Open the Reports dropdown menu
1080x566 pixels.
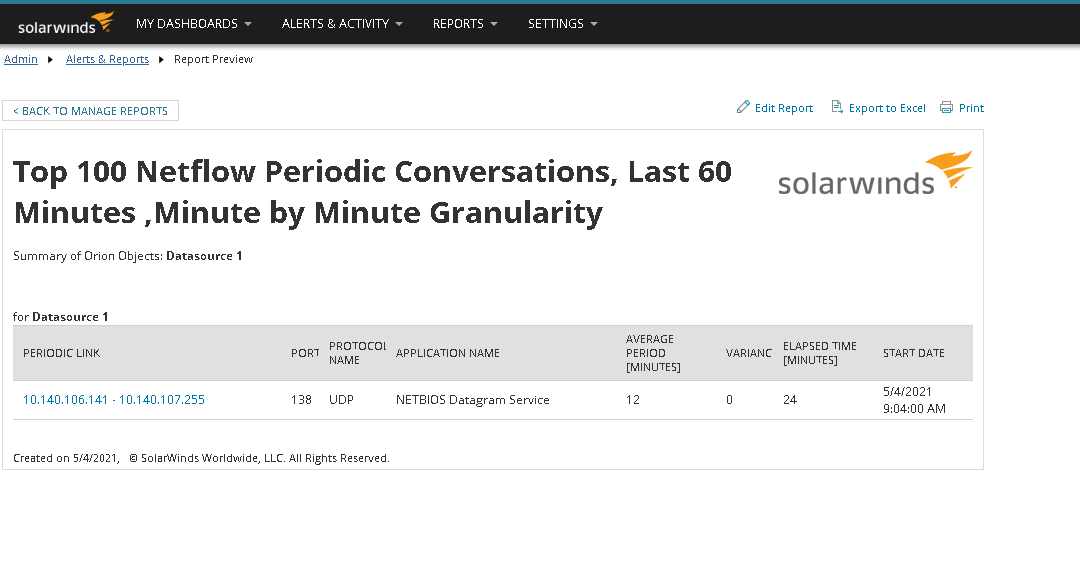click(465, 23)
